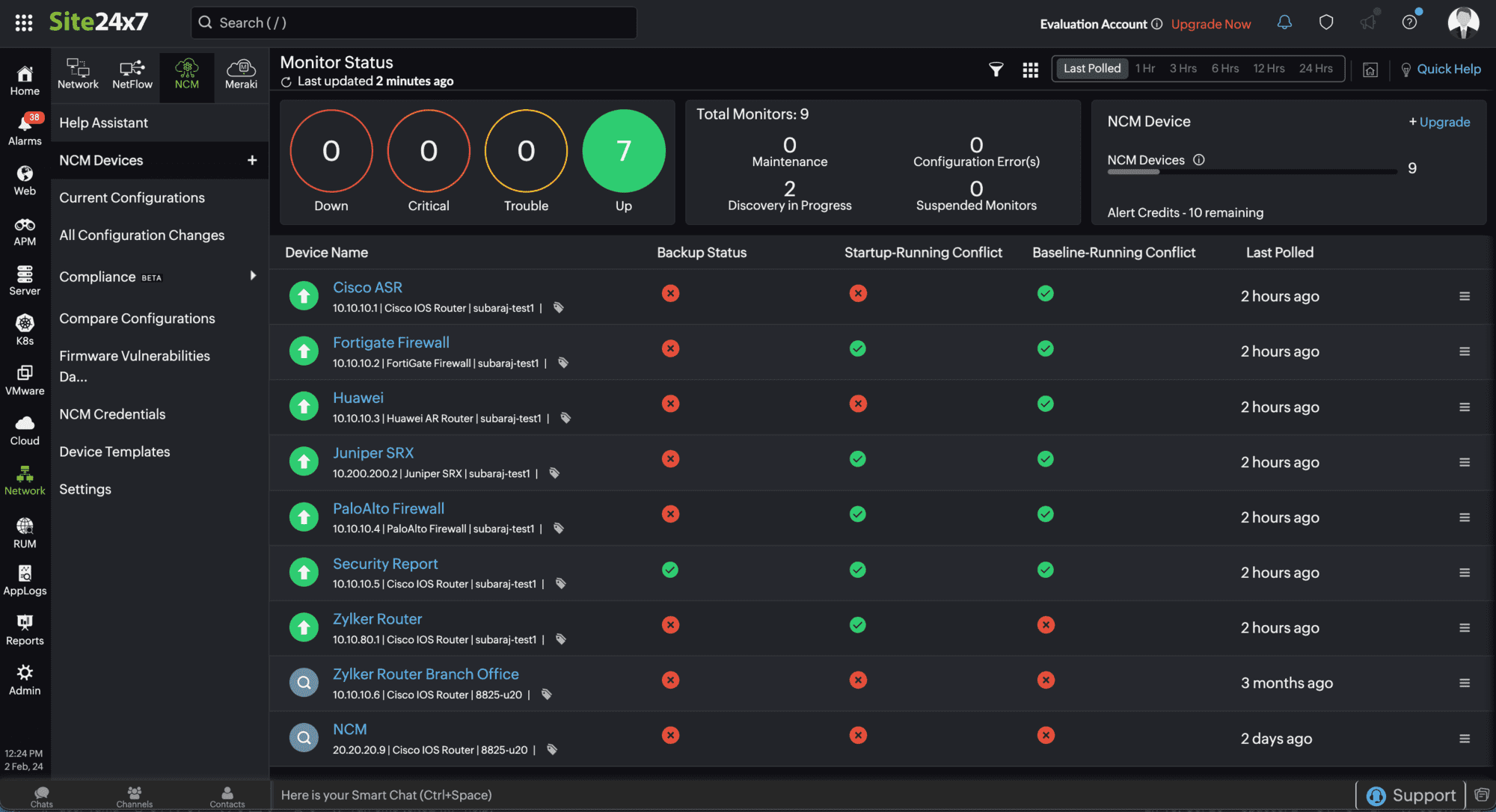Click plus to add NCM Devices
Viewport: 1496px width, 812px height.
pyautogui.click(x=252, y=160)
